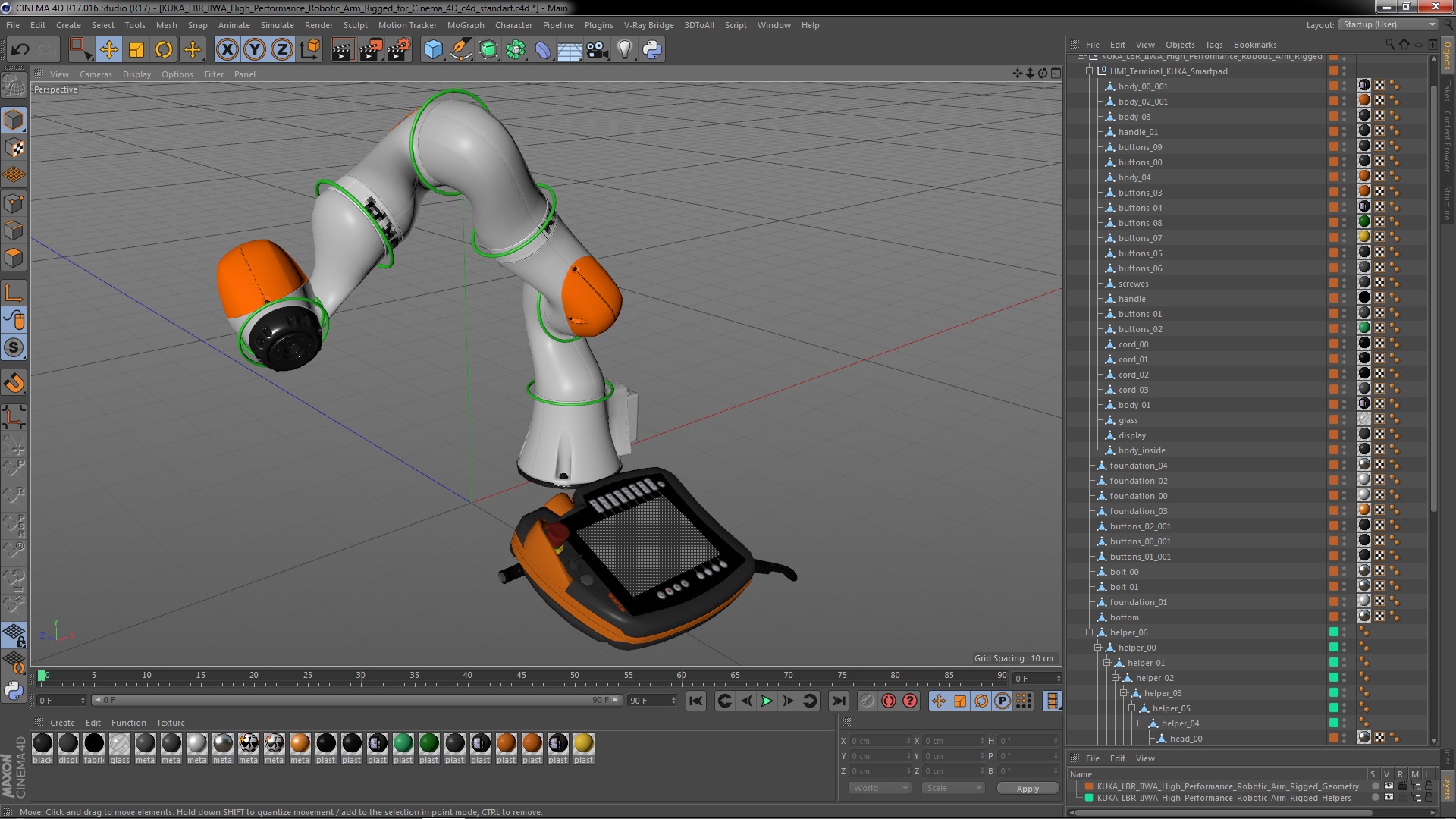Open the spline pen tool
Viewport: 1456px width, 819px height.
(460, 50)
